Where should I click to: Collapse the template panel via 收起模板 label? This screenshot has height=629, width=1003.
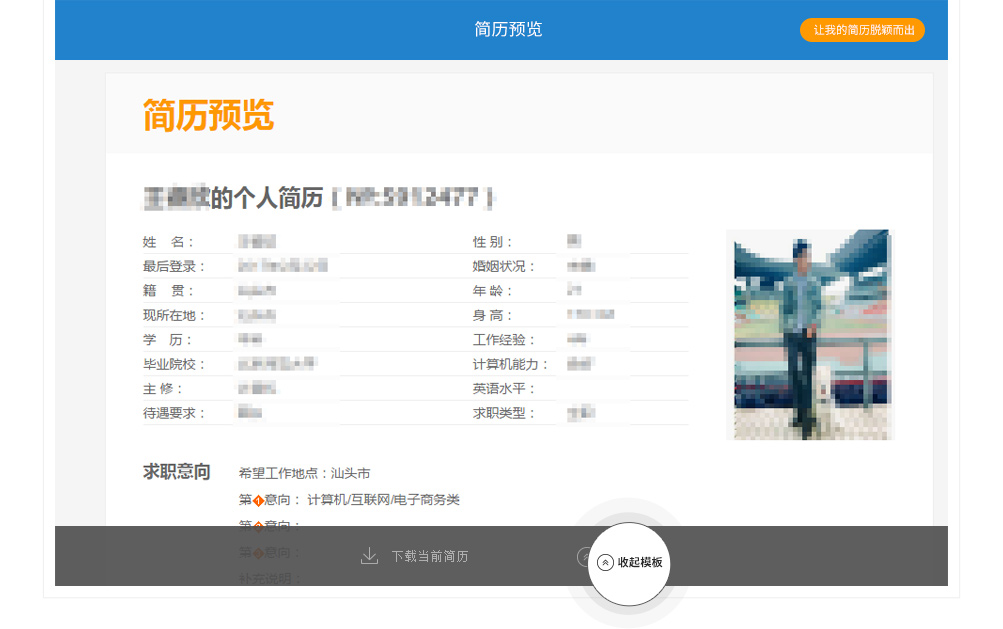tap(640, 563)
